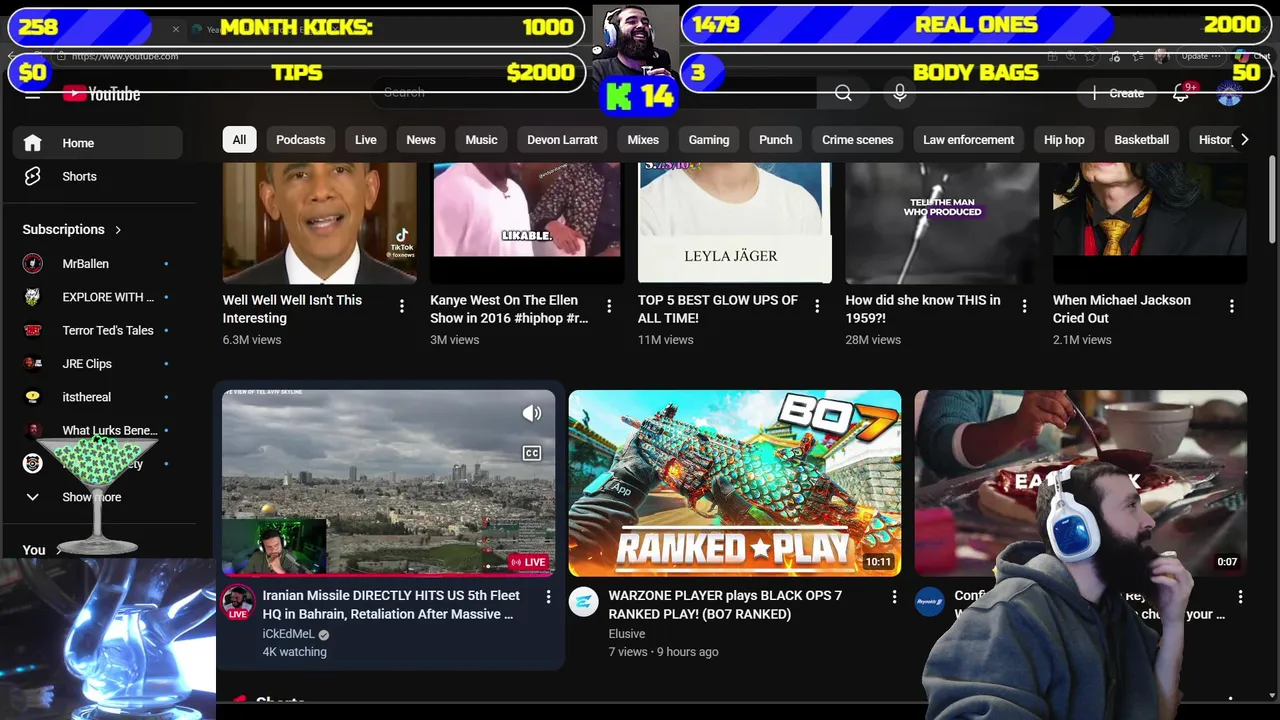Open the Well Well Well Isn't This Interesting title
This screenshot has height=720, width=1280.
click(292, 309)
